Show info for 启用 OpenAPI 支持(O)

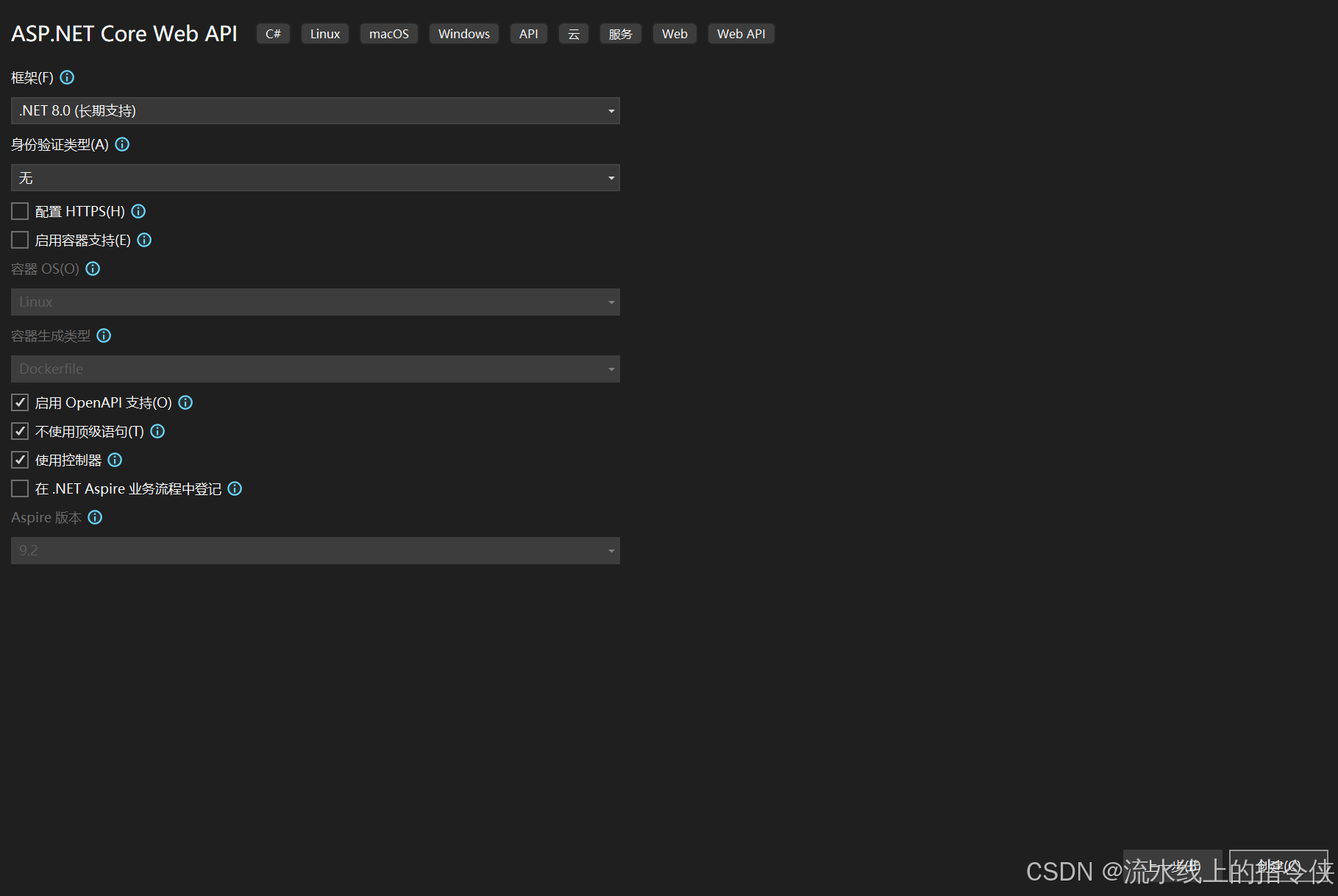185,402
